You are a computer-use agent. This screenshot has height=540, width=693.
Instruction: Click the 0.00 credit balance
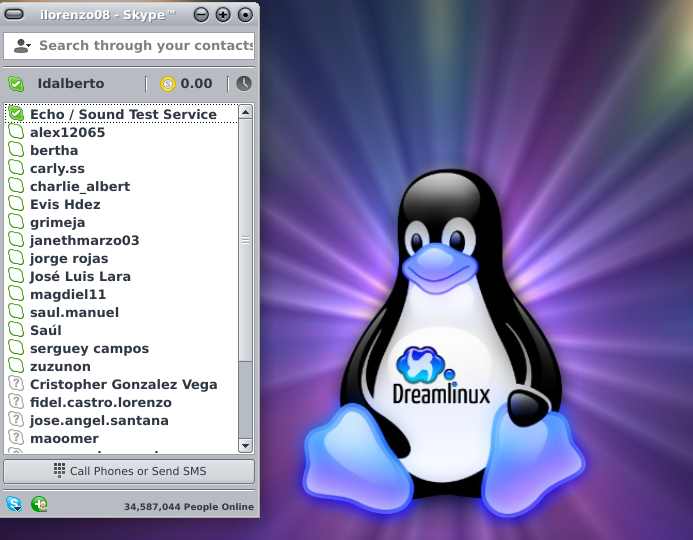[x=196, y=84]
